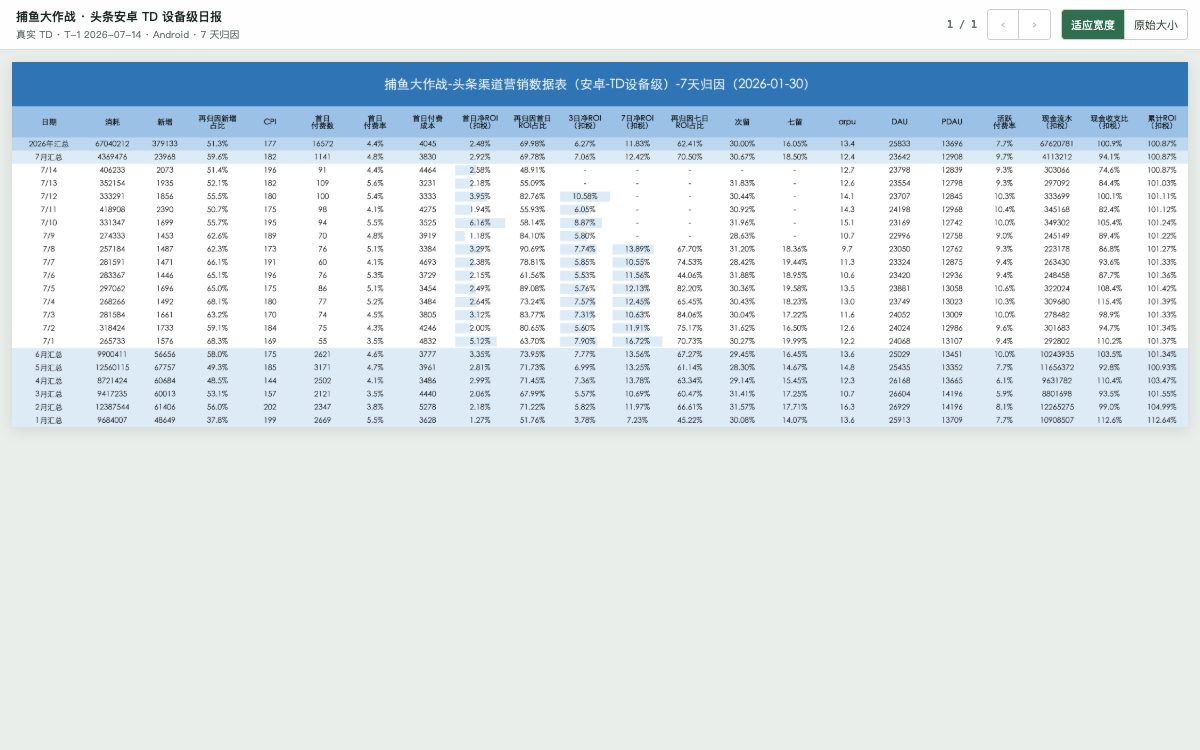The image size is (1200, 750).
Task: Select the 5月汇总 row label
Action: pyautogui.click(x=49, y=367)
